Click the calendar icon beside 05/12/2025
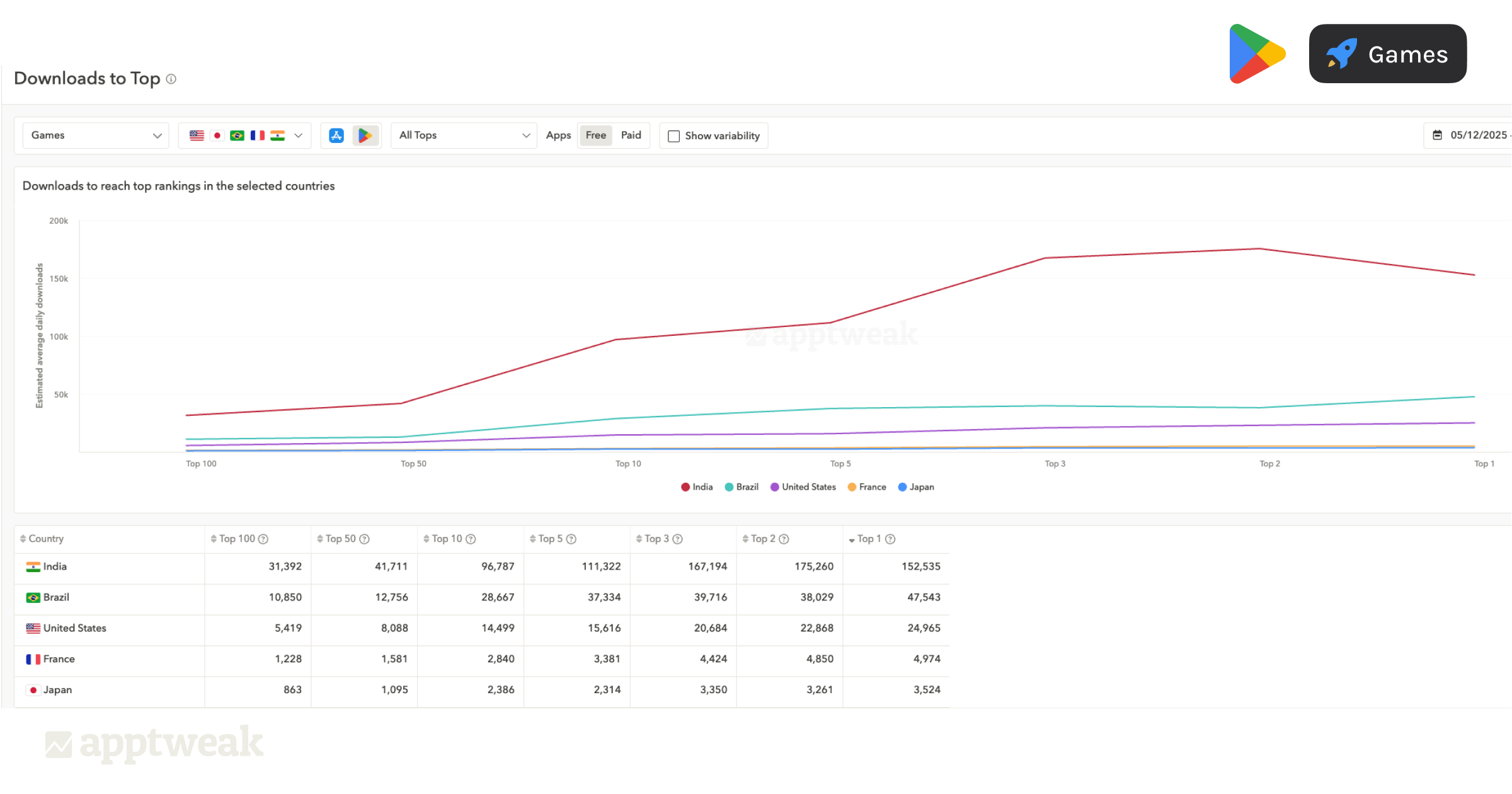Image resolution: width=1512 pixels, height=794 pixels. click(1438, 135)
